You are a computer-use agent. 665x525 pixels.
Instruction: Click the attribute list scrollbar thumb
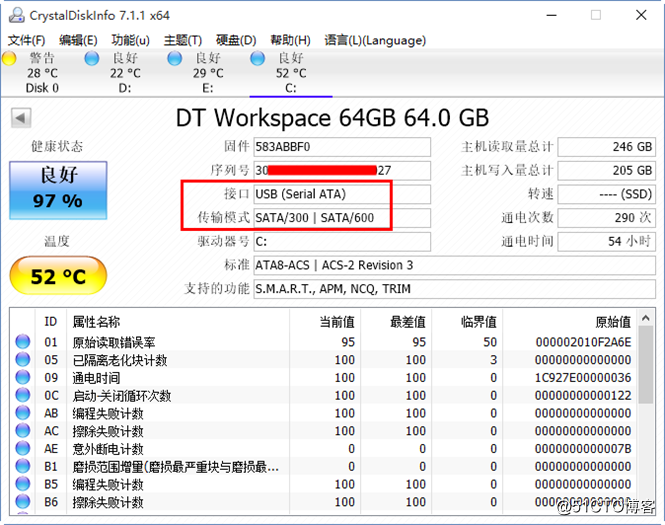point(646,365)
